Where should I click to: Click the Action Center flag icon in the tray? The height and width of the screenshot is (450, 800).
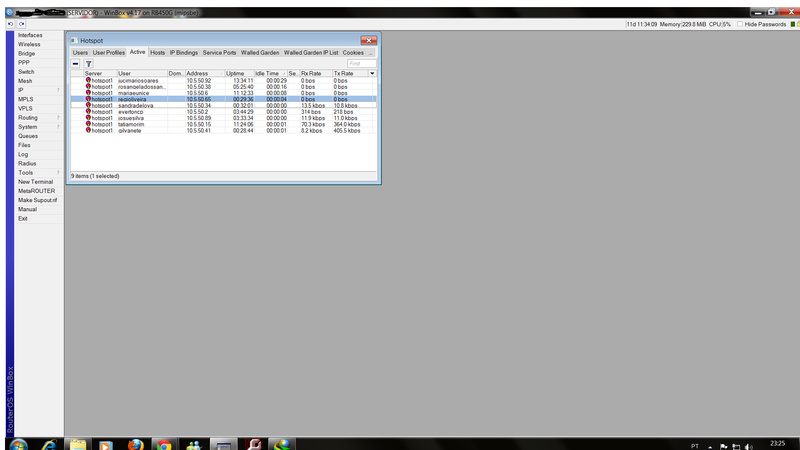pos(723,446)
